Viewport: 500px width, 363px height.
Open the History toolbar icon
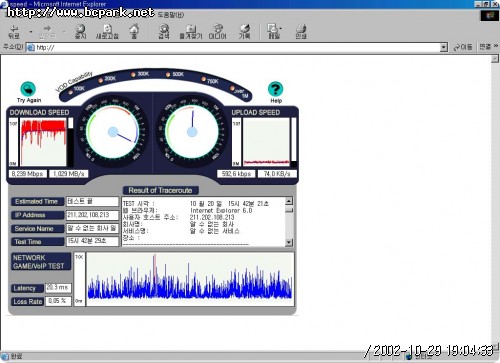244,32
